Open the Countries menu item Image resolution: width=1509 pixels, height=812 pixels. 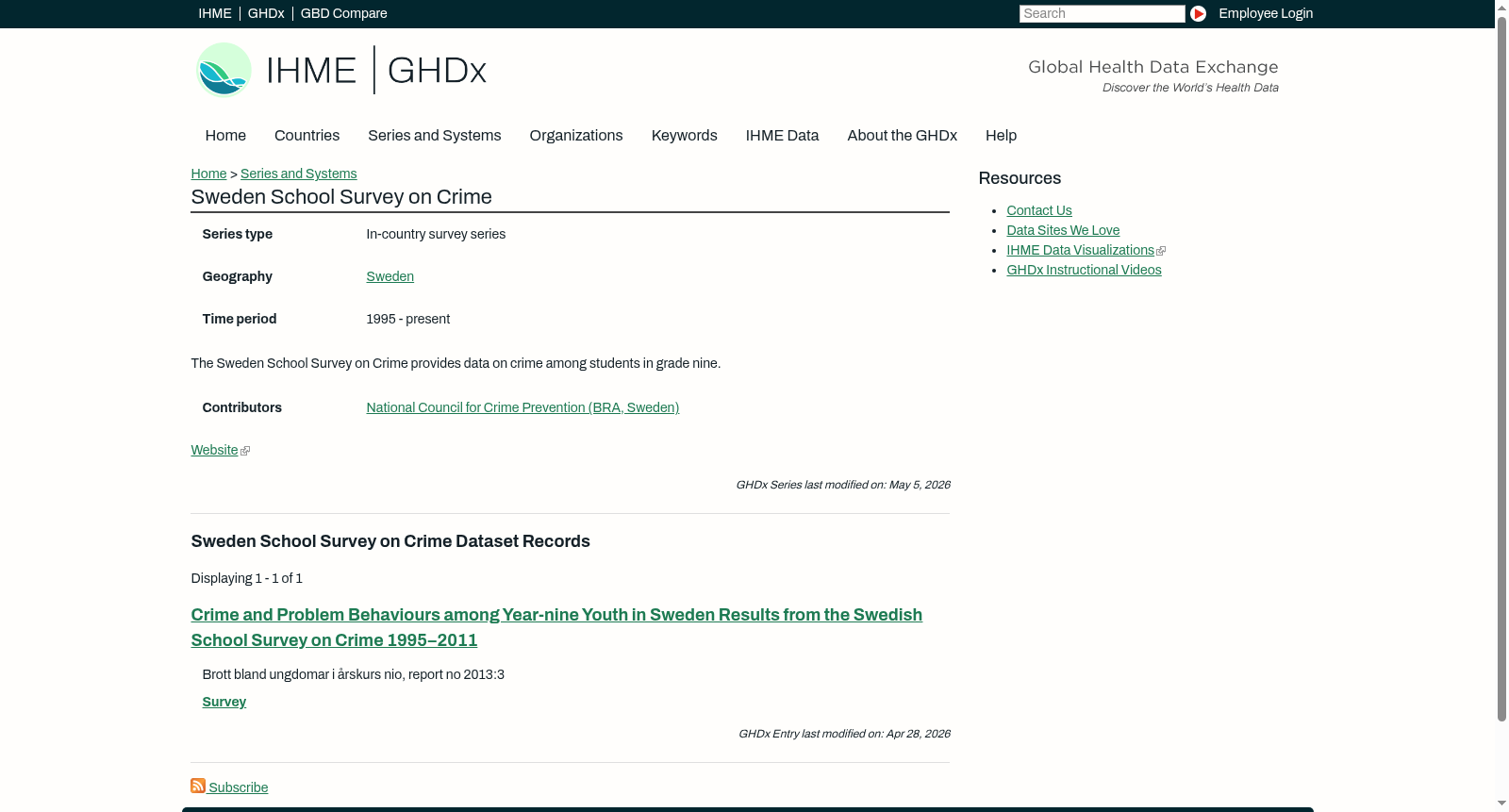tap(307, 136)
